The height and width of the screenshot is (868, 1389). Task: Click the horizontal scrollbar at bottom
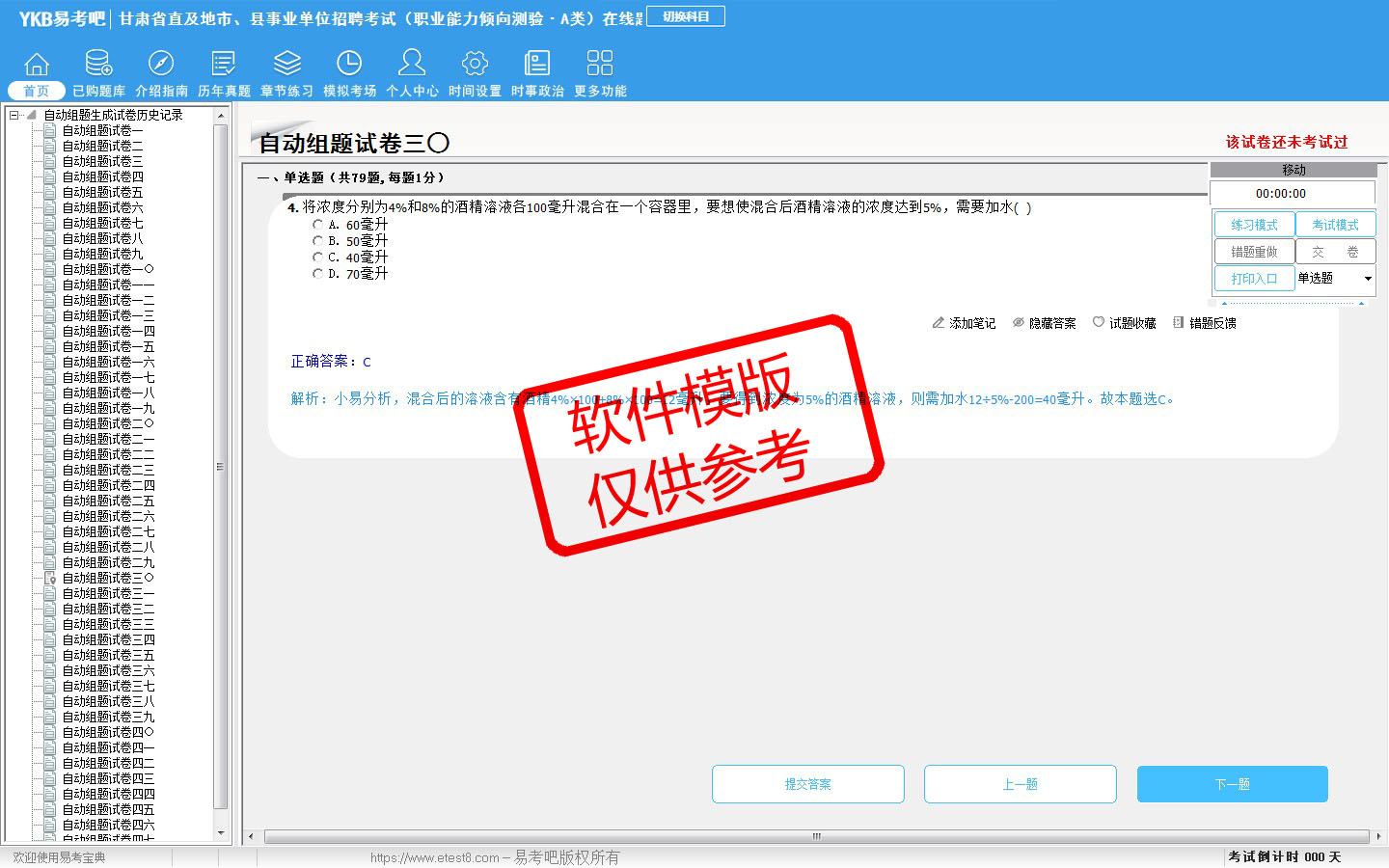coord(816,836)
